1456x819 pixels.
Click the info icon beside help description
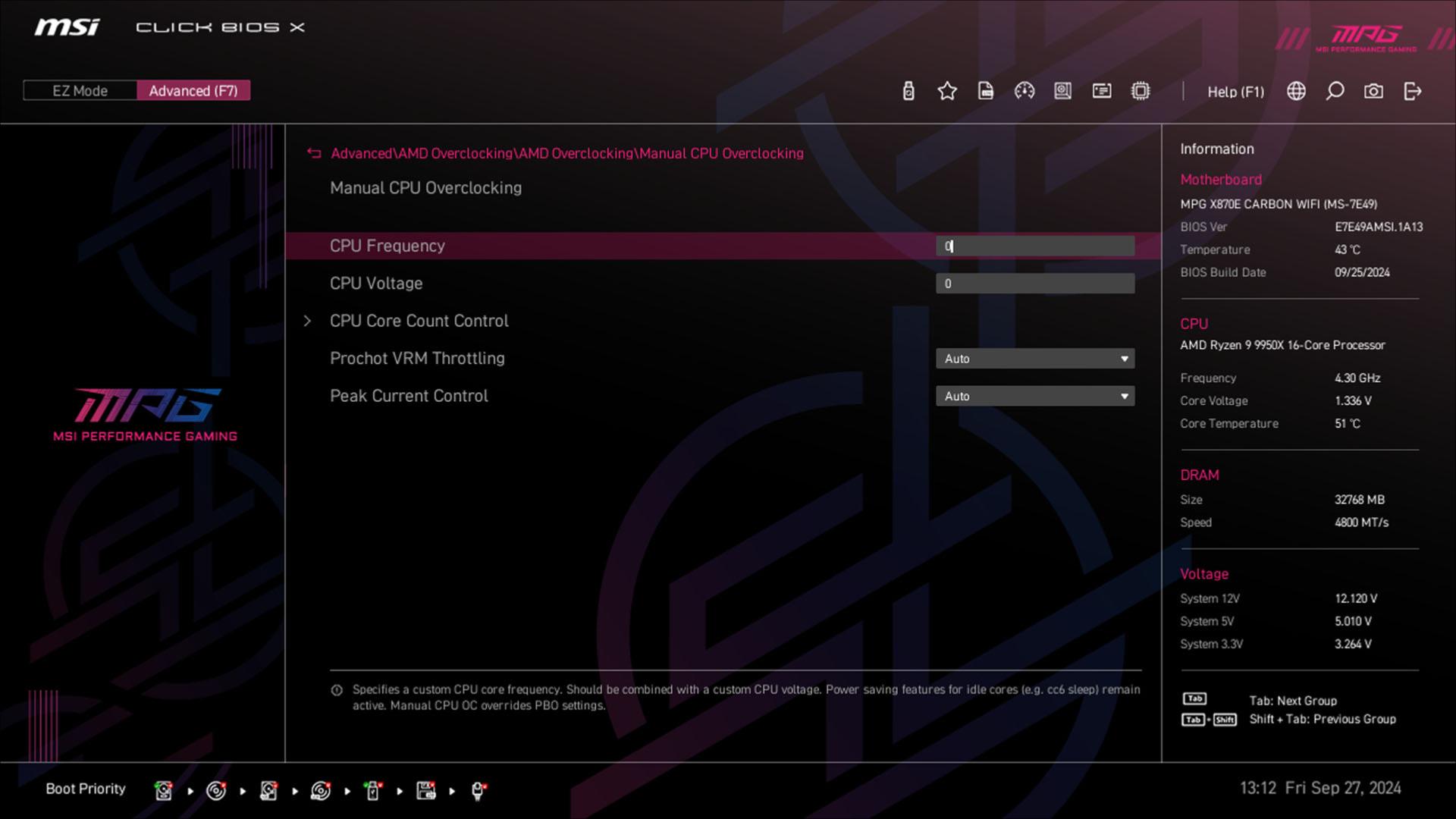point(337,690)
